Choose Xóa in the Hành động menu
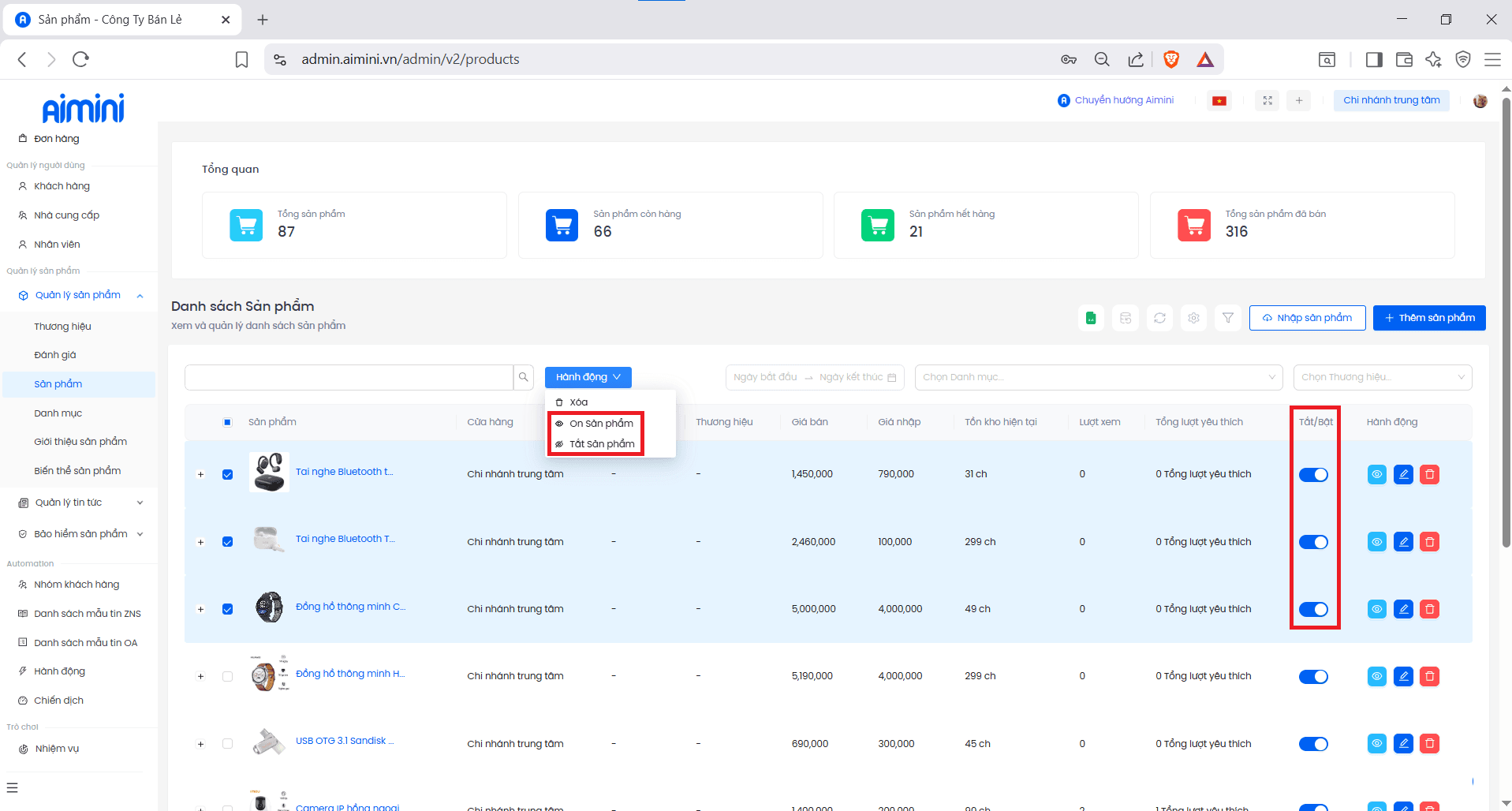The image size is (1512, 811). tap(578, 402)
